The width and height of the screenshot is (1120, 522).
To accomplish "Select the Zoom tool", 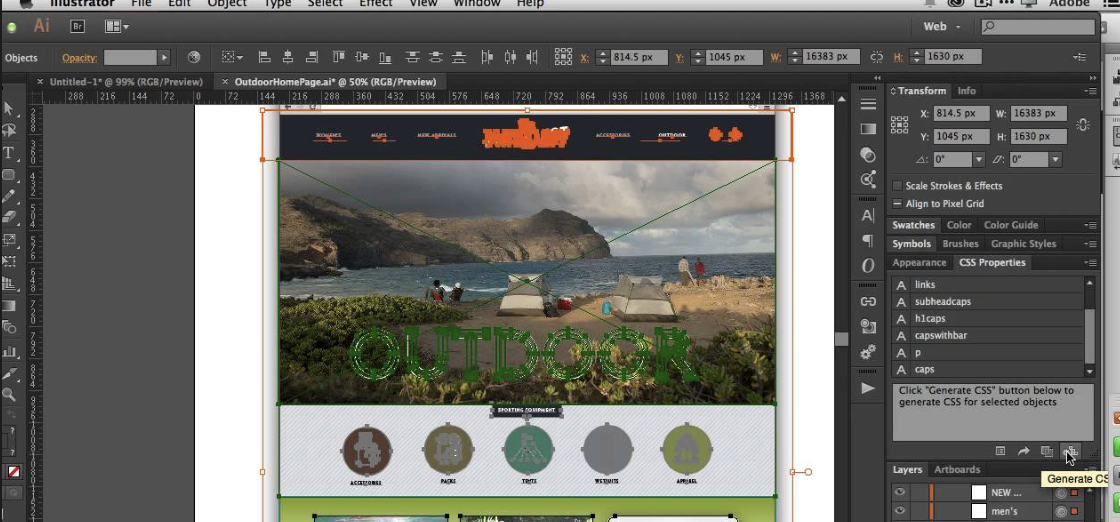I will tap(9, 394).
